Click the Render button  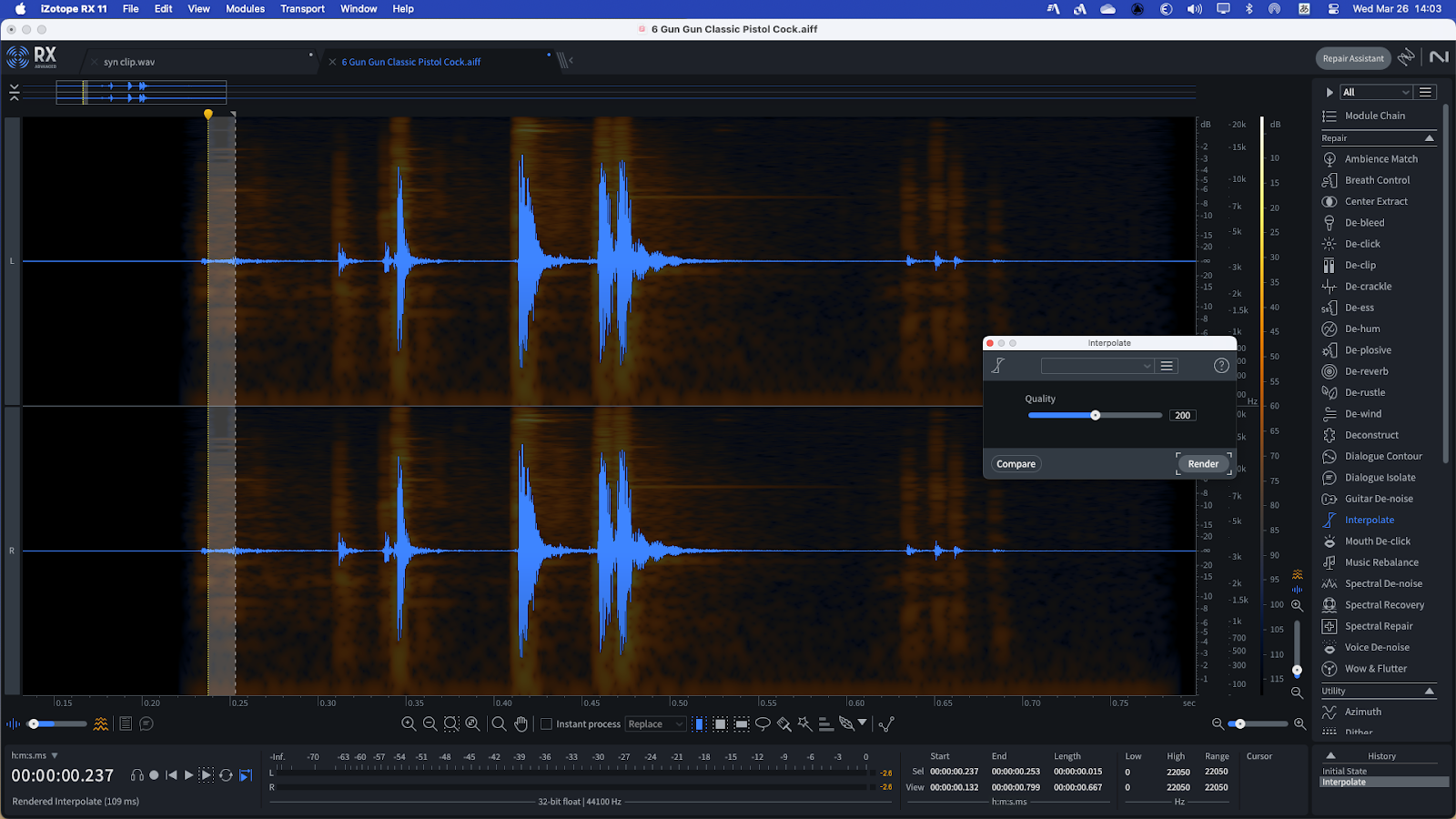click(x=1202, y=464)
